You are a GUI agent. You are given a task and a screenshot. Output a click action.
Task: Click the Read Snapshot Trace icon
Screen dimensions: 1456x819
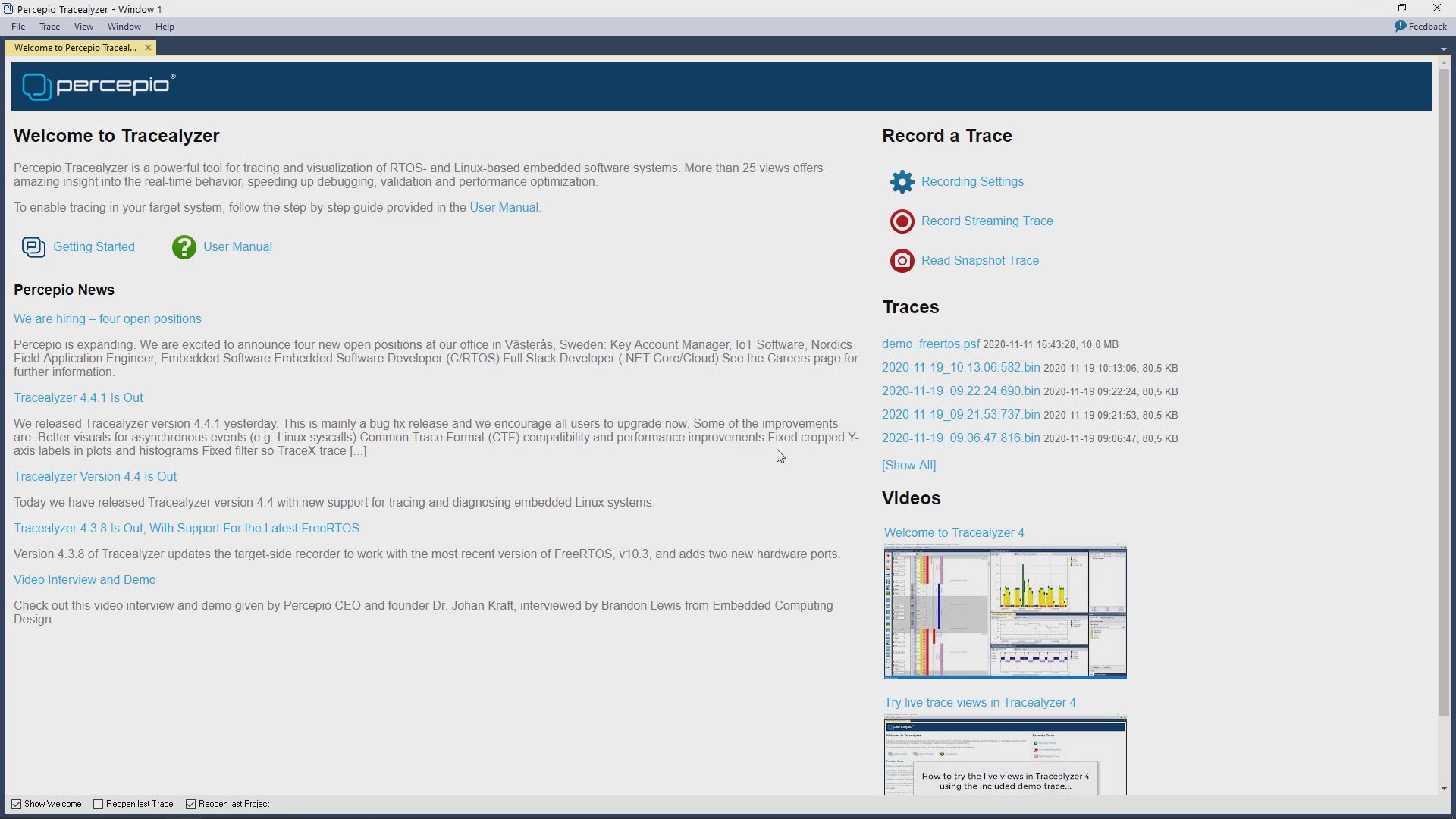pos(902,261)
